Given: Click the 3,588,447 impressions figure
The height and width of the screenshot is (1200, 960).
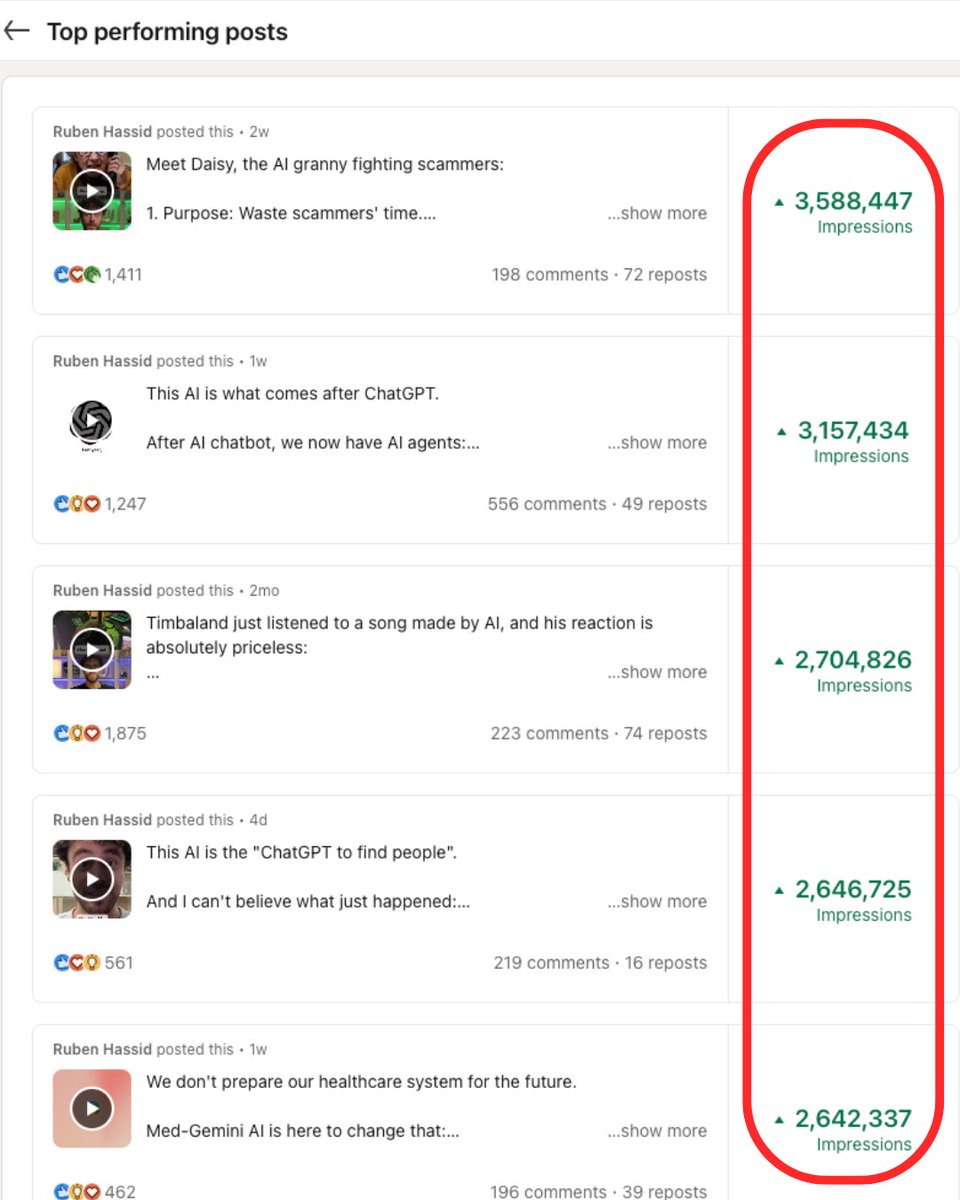Looking at the screenshot, I should point(853,202).
